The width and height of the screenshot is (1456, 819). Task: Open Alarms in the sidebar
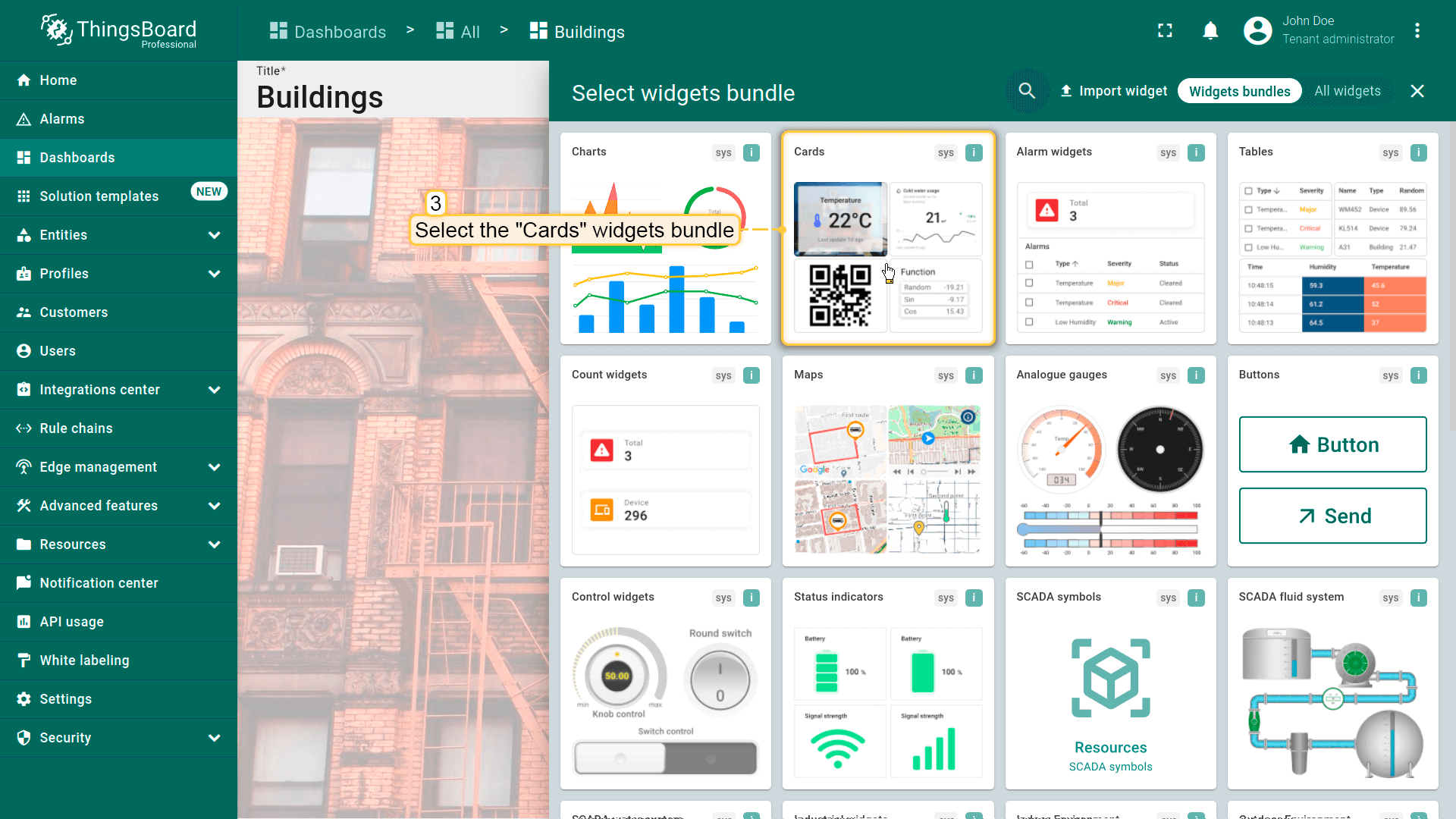coord(62,119)
